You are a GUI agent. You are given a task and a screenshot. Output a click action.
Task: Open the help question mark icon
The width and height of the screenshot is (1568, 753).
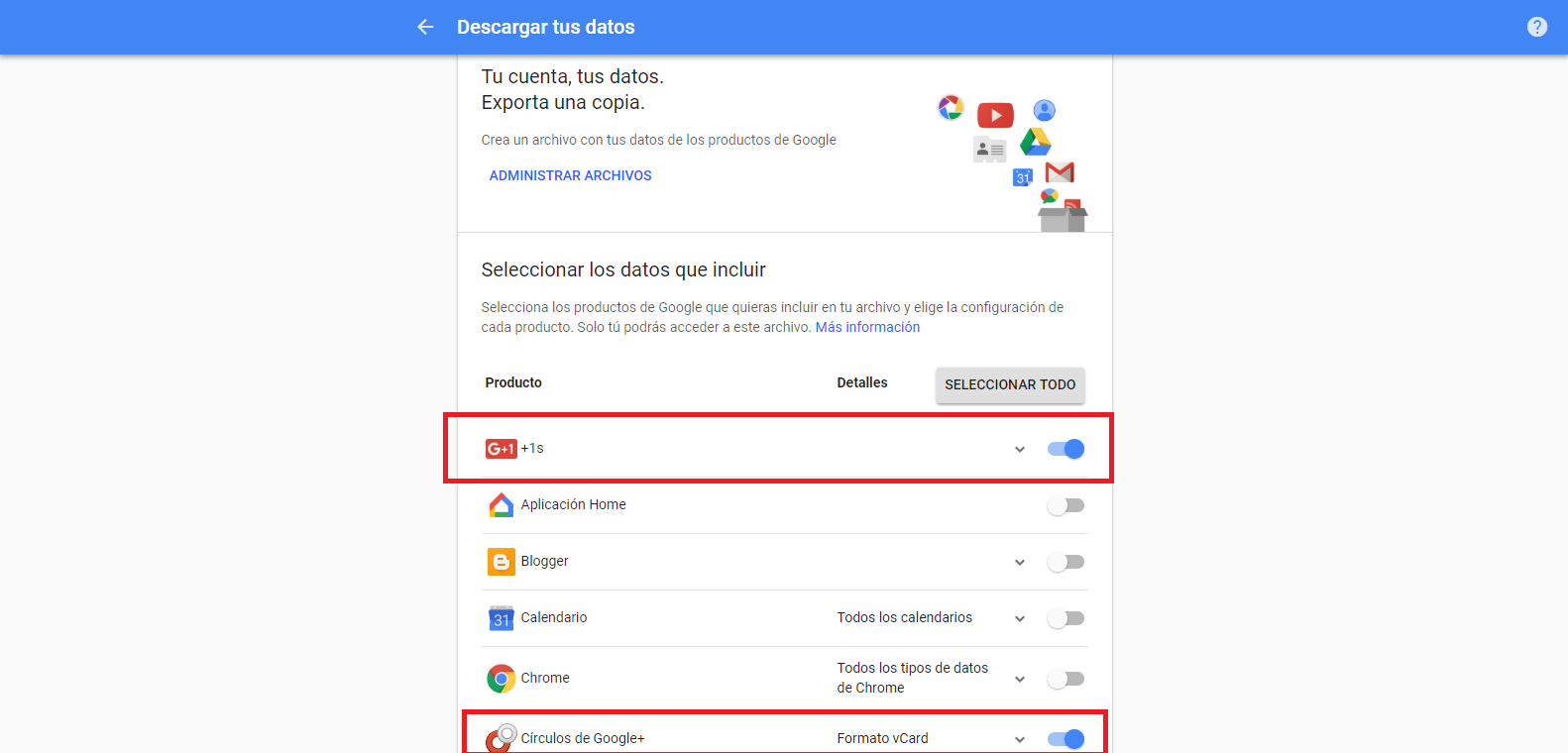point(1537,27)
